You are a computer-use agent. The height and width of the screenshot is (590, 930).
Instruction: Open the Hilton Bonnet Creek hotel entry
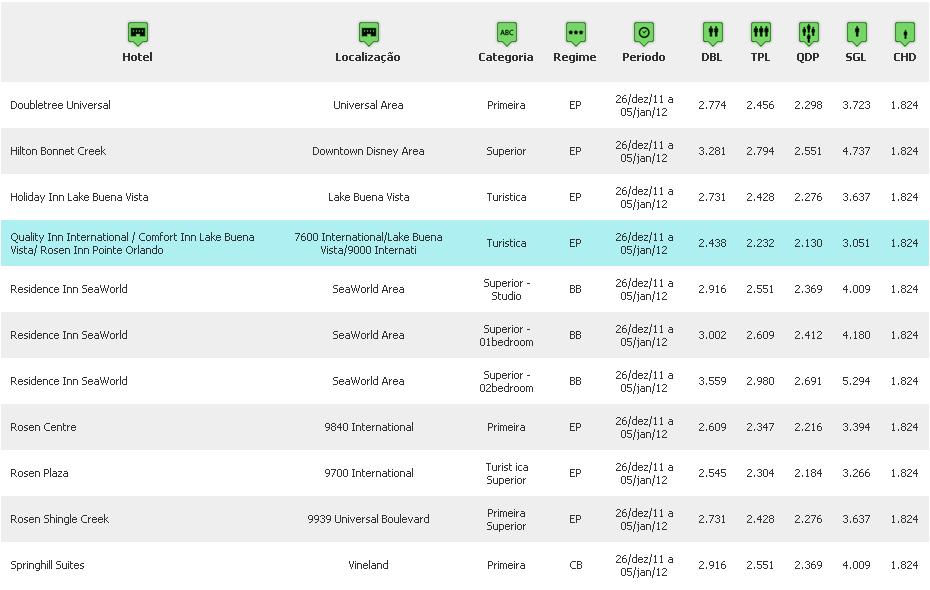tap(58, 151)
